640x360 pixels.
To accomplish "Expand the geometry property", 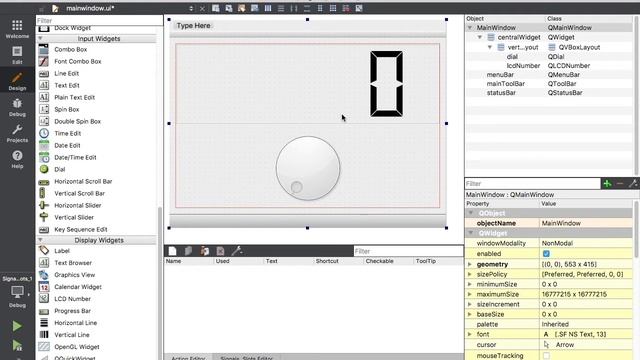I will (x=470, y=264).
